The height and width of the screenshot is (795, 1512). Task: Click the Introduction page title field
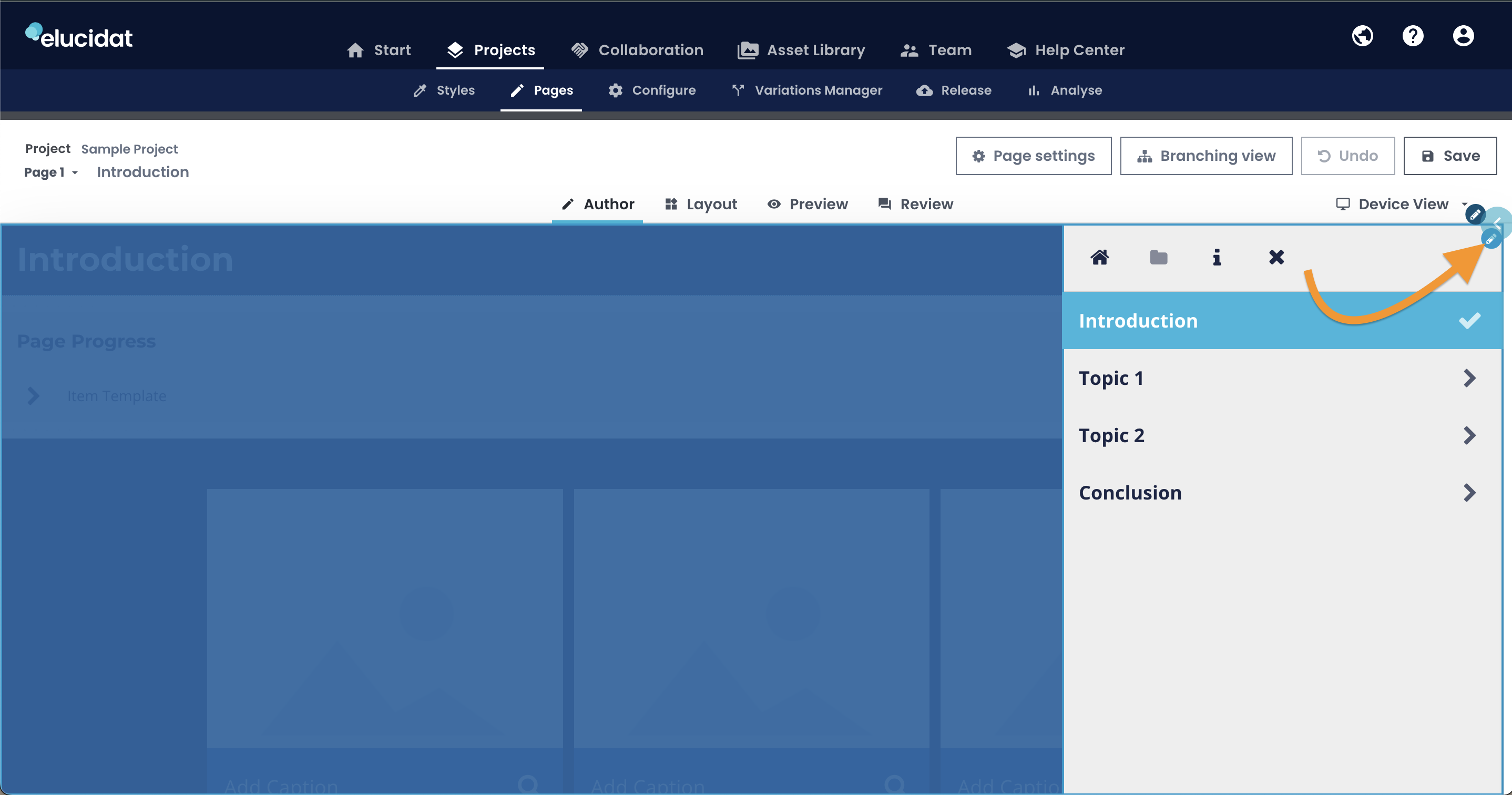tap(142, 172)
